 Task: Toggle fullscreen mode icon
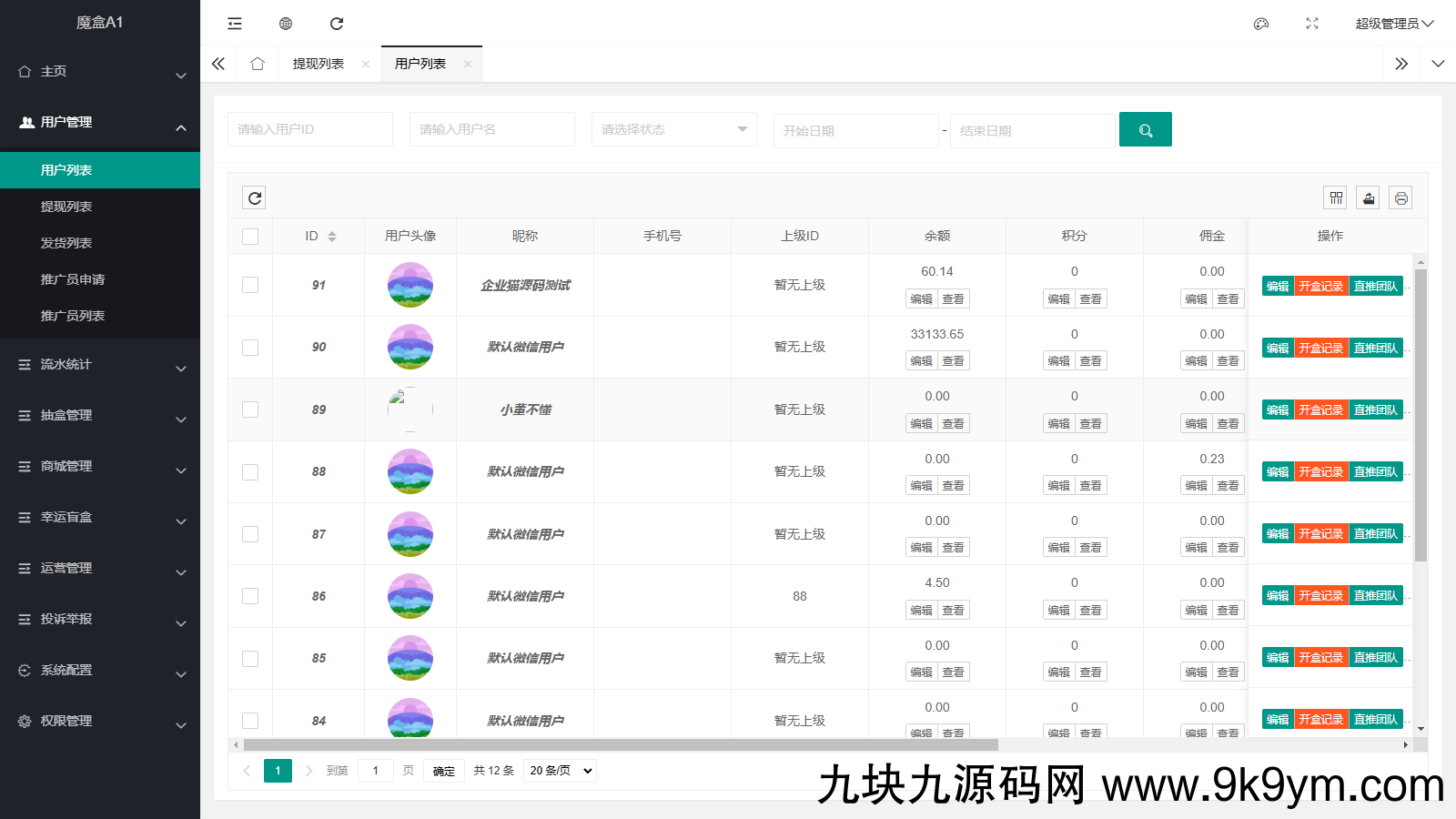point(1312,24)
